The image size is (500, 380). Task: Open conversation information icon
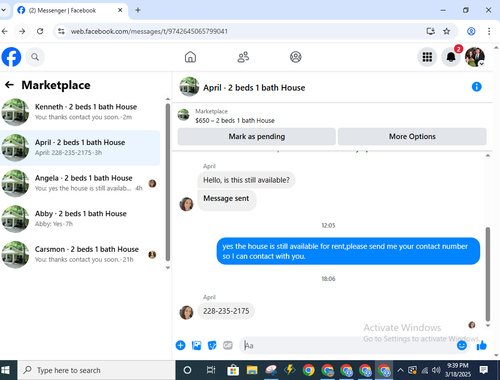click(477, 87)
